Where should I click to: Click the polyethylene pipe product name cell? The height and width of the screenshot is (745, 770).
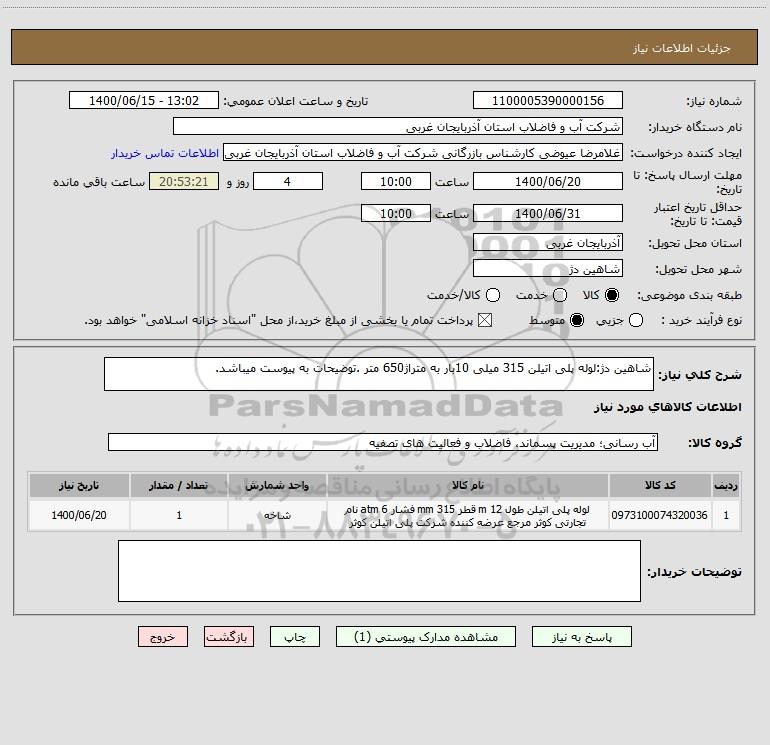pyautogui.click(x=468, y=515)
